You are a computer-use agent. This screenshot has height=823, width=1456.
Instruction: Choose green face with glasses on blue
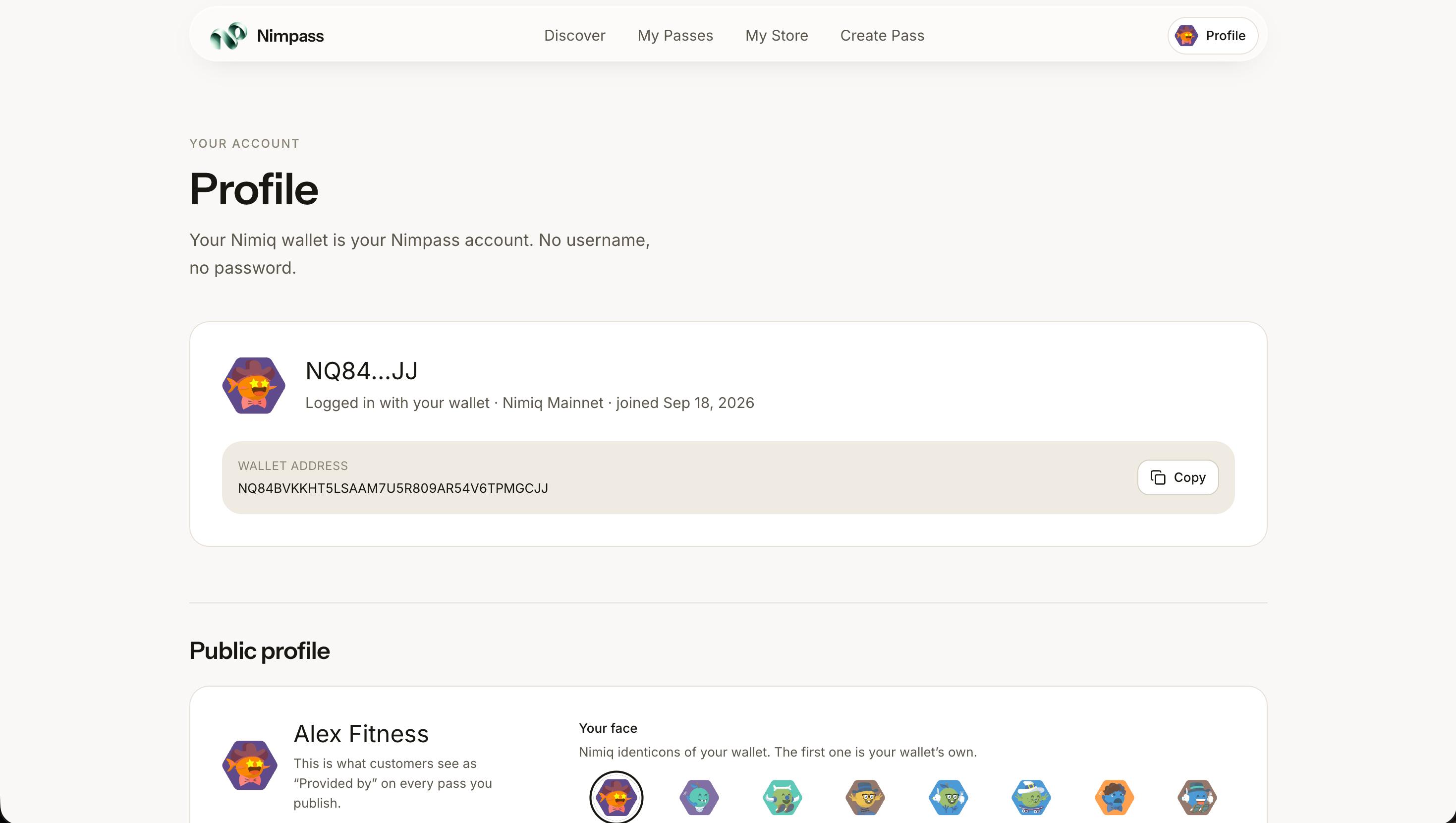point(949,797)
